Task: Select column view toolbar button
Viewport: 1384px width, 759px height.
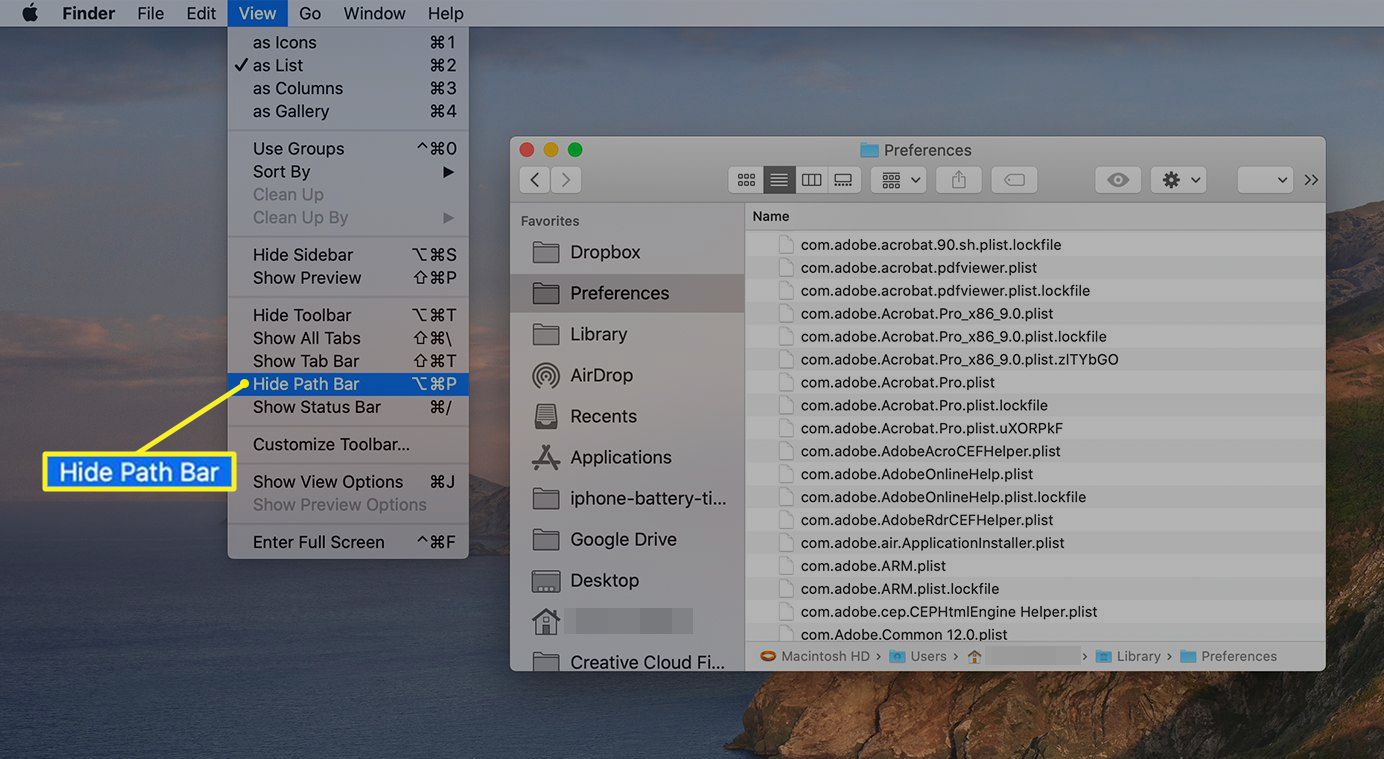Action: coord(812,180)
